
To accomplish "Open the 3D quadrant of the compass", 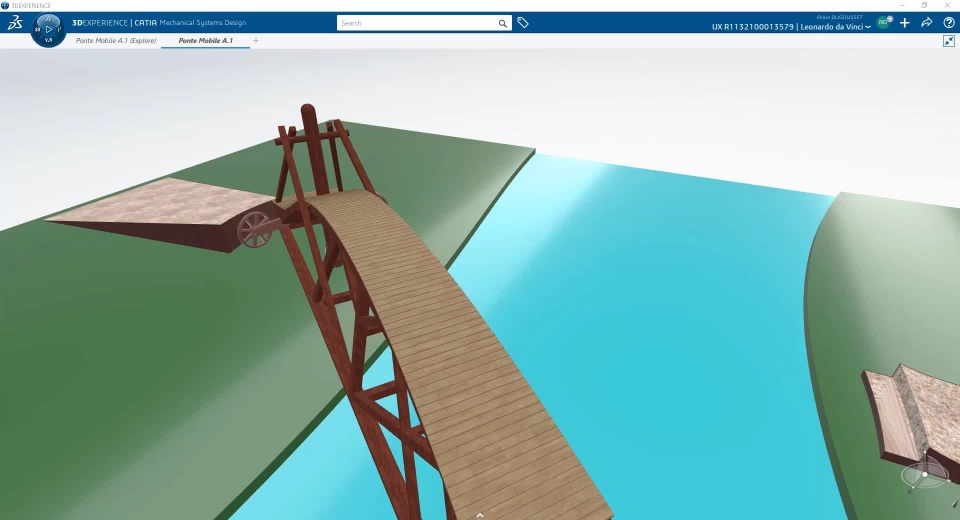I will click(x=37, y=29).
